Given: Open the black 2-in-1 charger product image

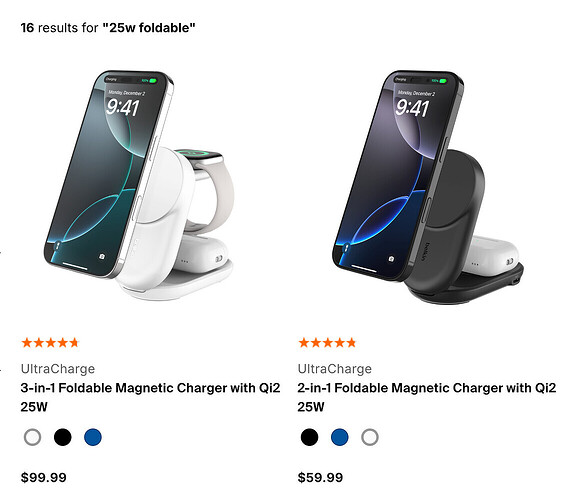Looking at the screenshot, I should pyautogui.click(x=428, y=187).
